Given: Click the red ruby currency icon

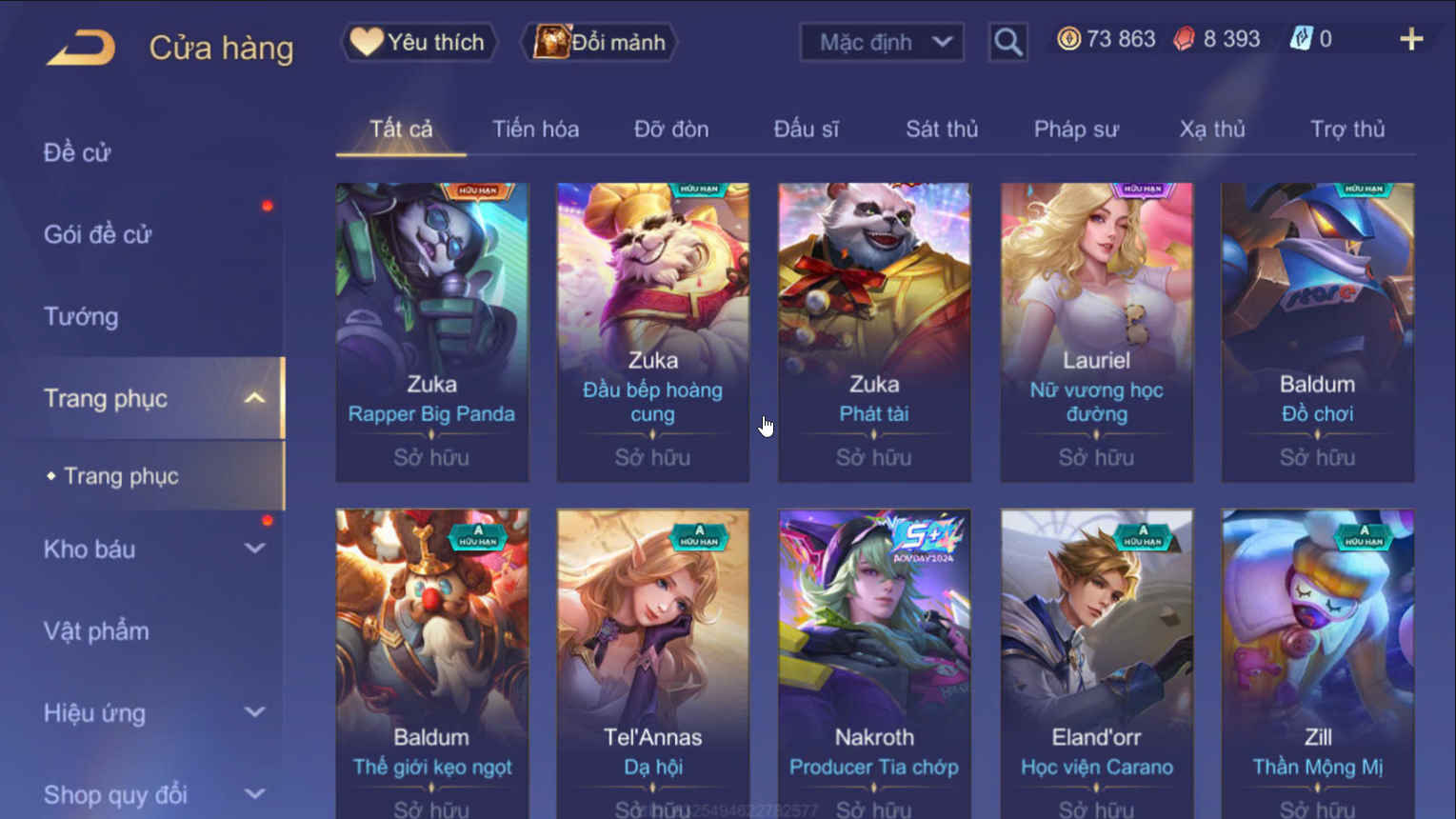Looking at the screenshot, I should coord(1184,39).
